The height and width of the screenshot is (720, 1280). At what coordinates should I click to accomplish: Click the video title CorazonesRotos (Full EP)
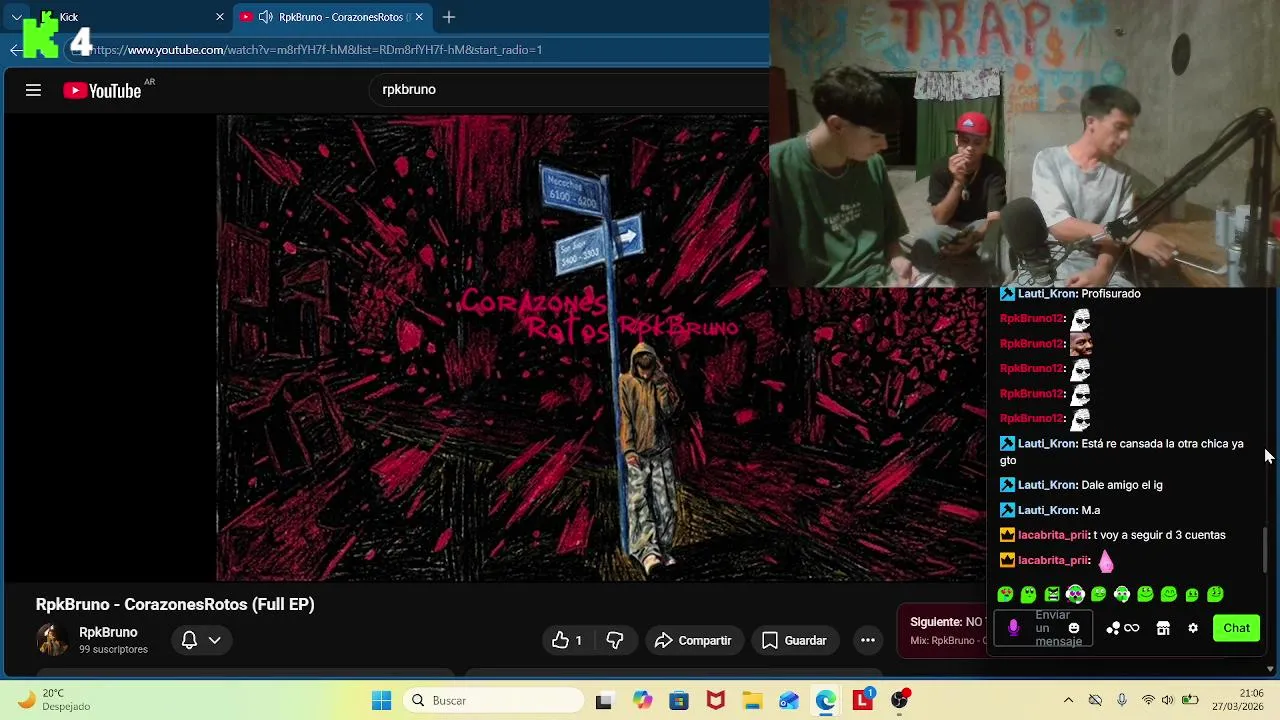[175, 604]
